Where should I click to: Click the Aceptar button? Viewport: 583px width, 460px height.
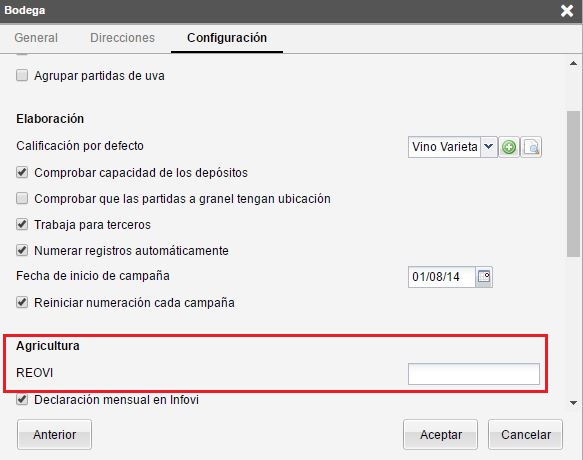coord(441,435)
